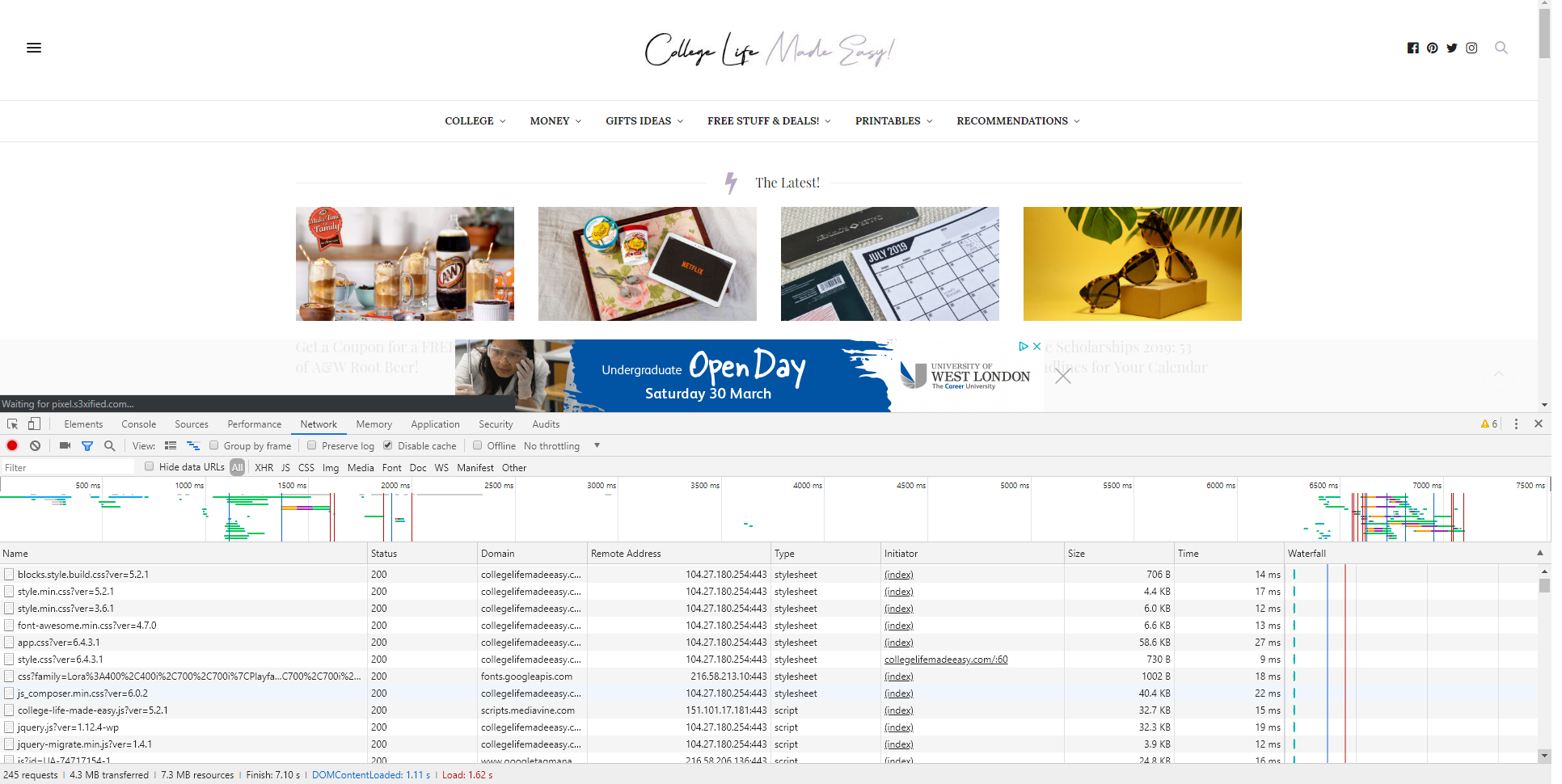
Task: Switch to the Performance tab
Action: 255,424
